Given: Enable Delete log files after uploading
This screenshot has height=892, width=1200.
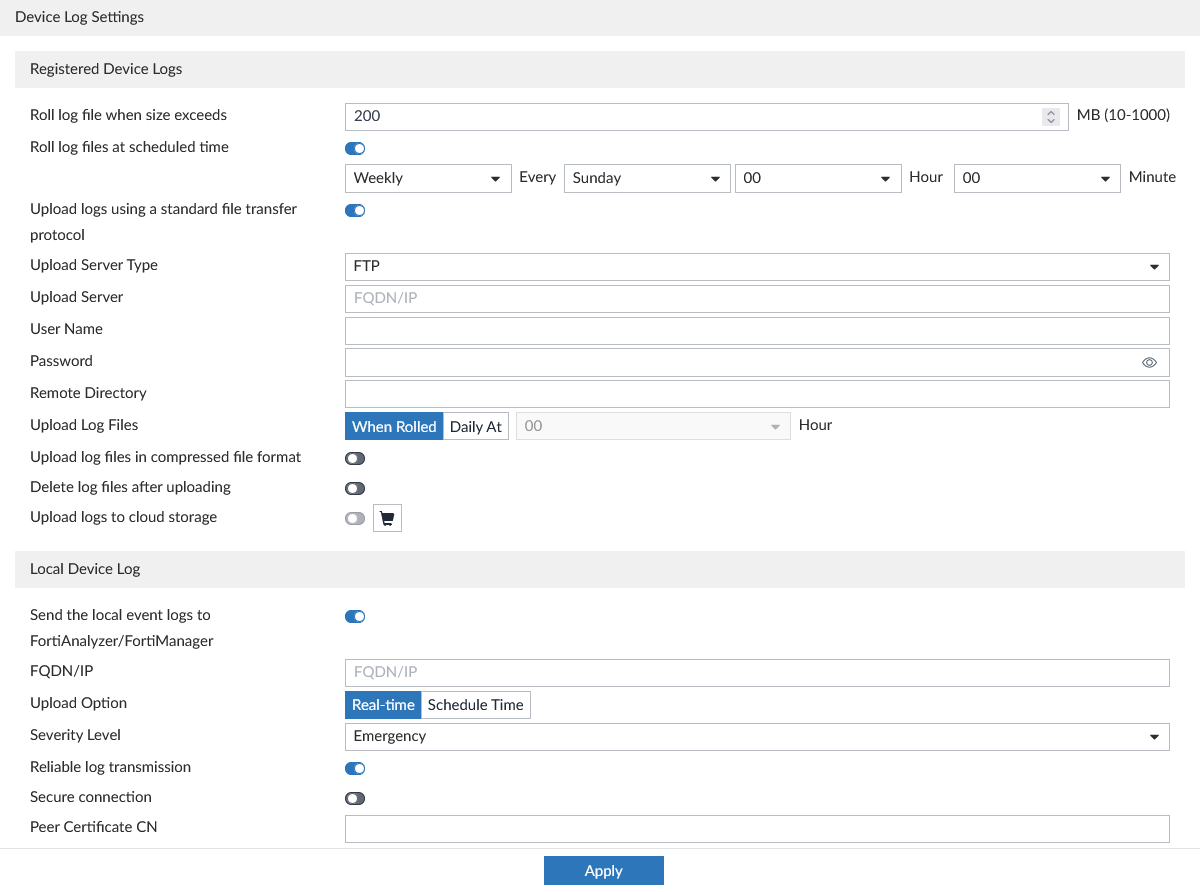Looking at the screenshot, I should point(355,488).
